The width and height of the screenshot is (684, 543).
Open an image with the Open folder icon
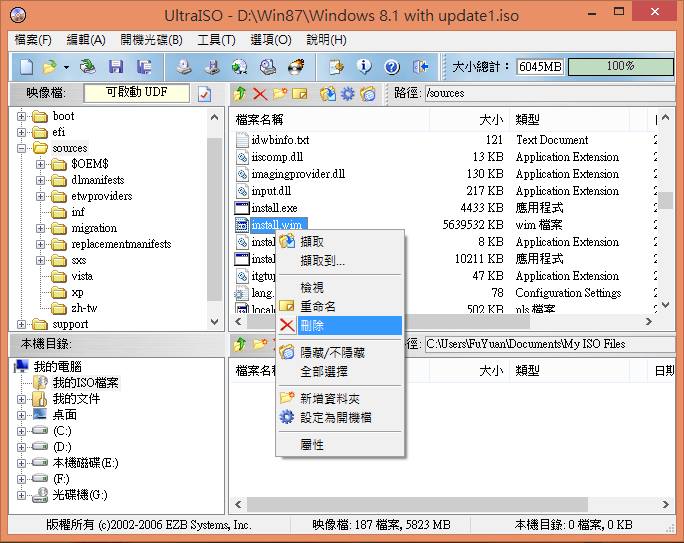[x=50, y=67]
